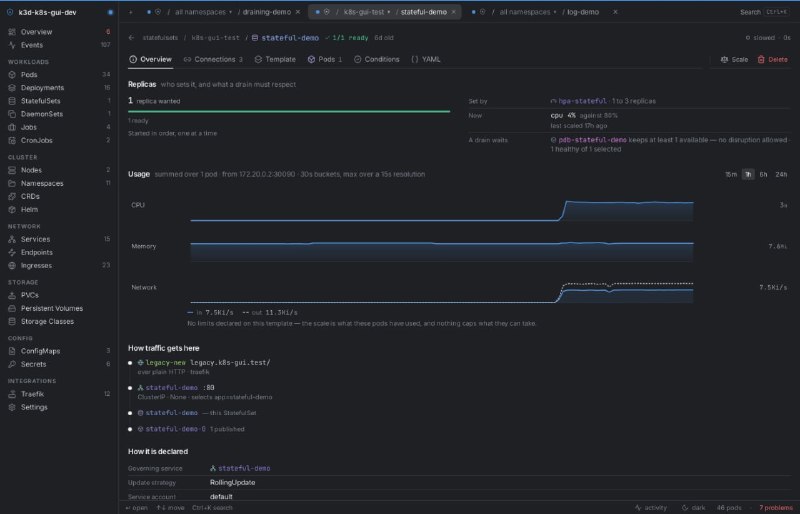Viewport: 800px width, 514px height.
Task: Open Settings in the sidebar
Action: 59,407
